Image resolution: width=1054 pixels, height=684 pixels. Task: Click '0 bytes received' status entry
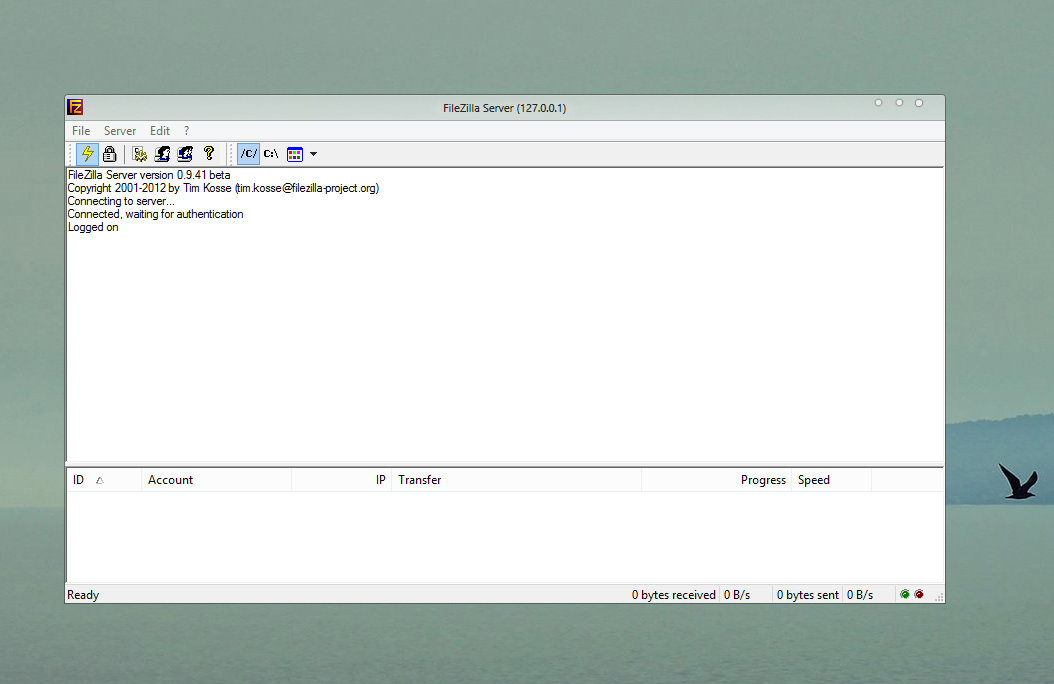point(674,595)
